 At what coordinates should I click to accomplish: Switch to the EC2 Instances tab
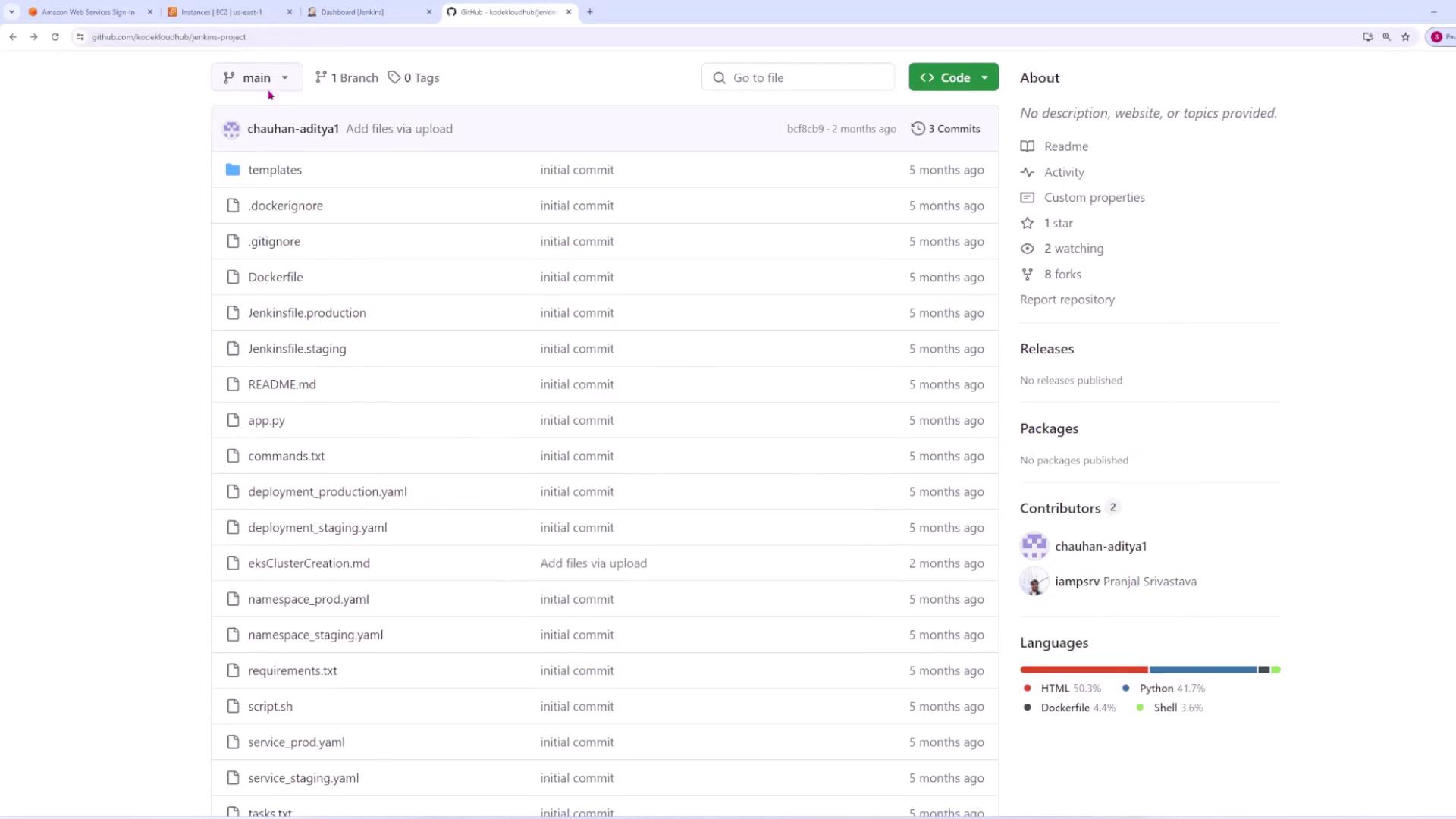(221, 12)
